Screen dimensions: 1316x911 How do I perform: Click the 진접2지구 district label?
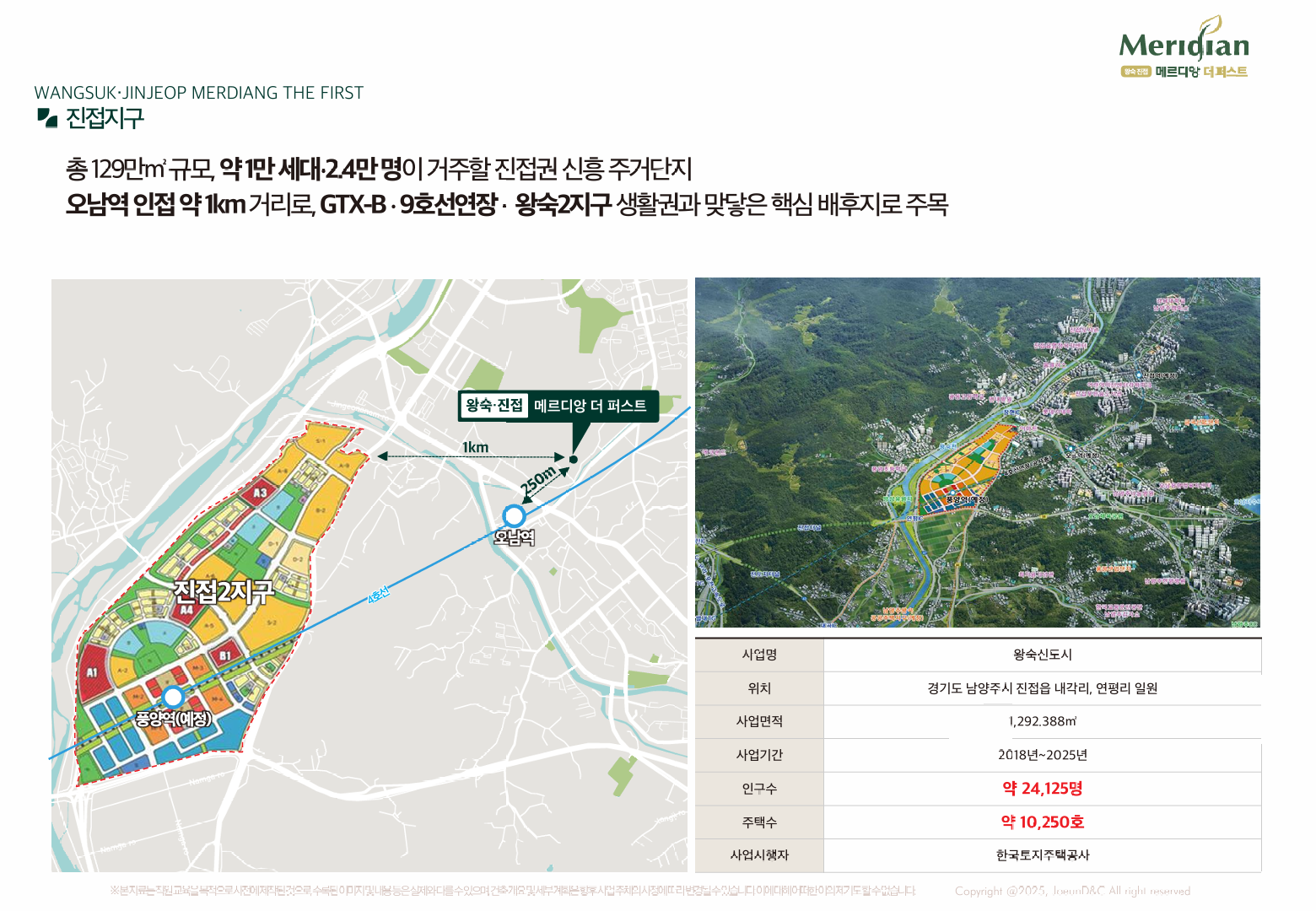[223, 590]
